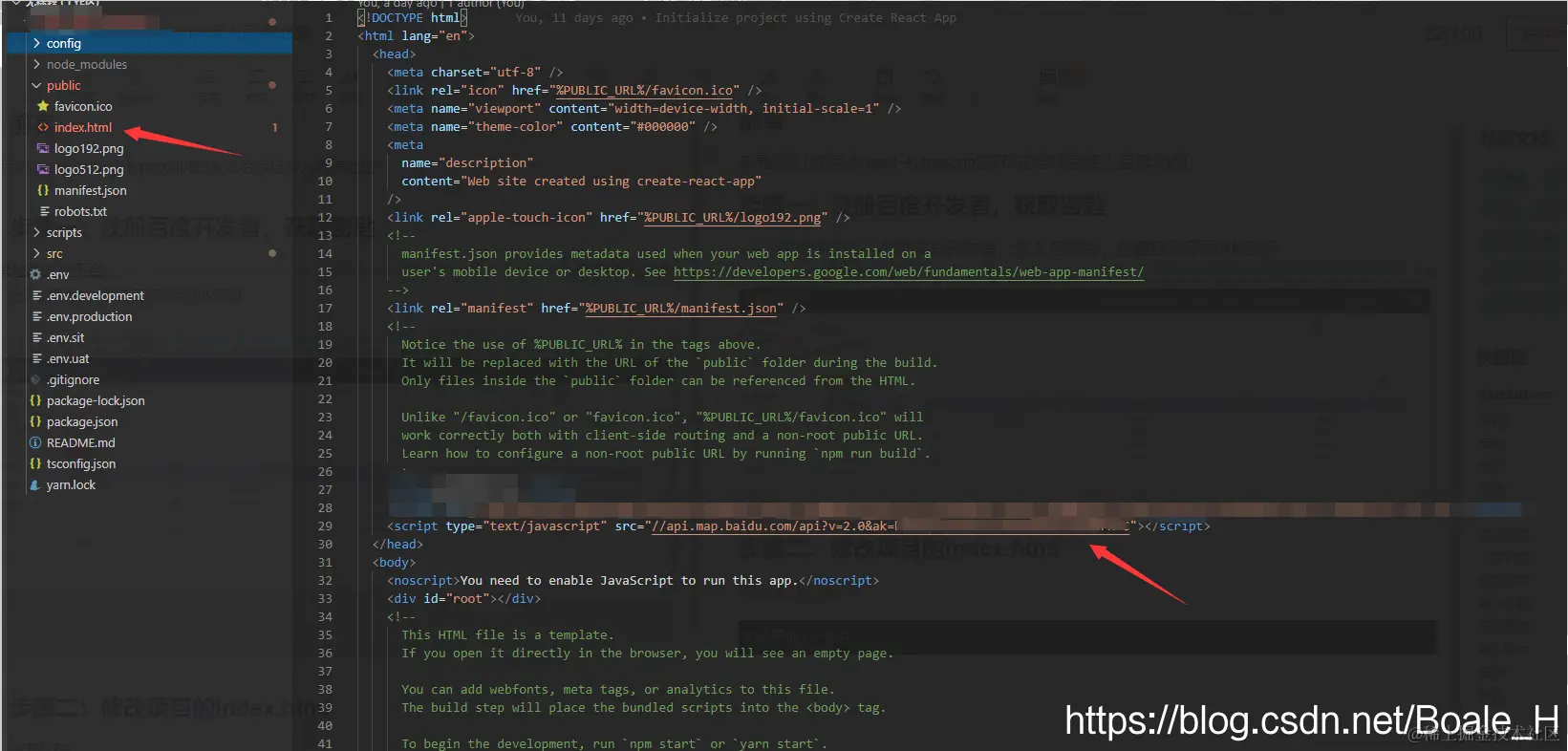This screenshot has height=751, width=1568.
Task: Open package.json file
Action: 82,421
